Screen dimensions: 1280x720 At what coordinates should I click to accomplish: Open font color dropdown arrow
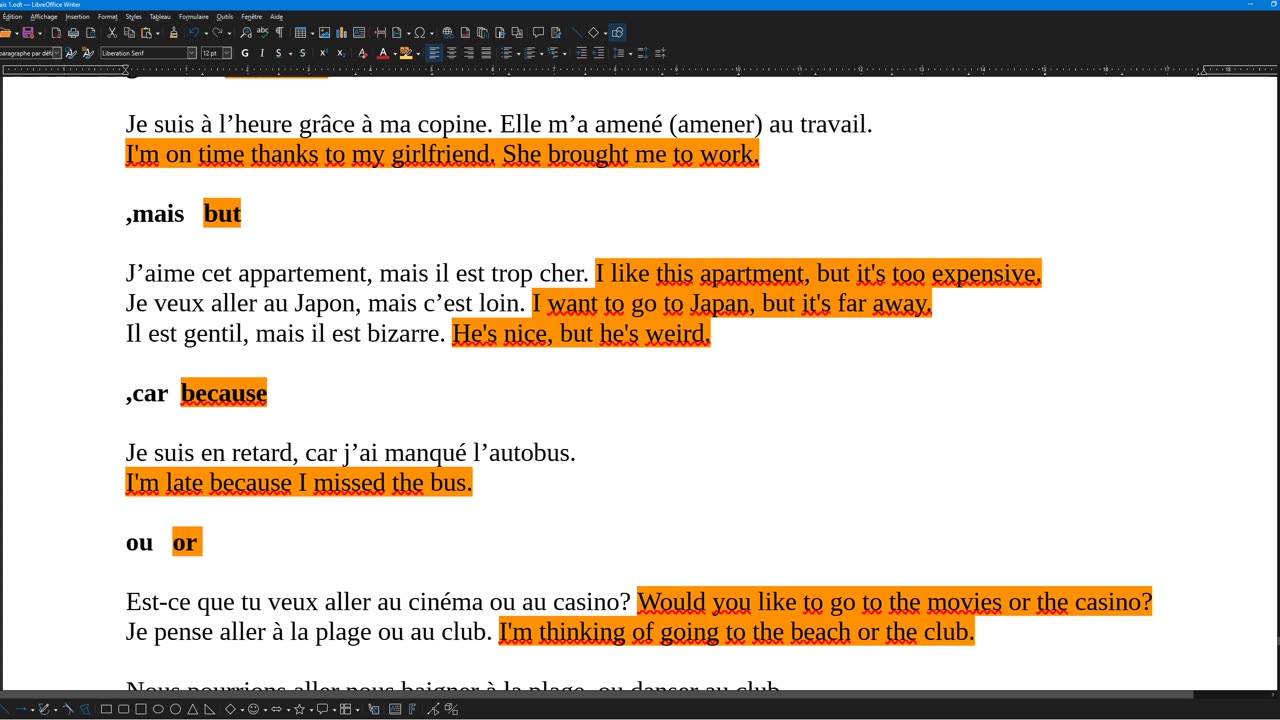(x=394, y=53)
